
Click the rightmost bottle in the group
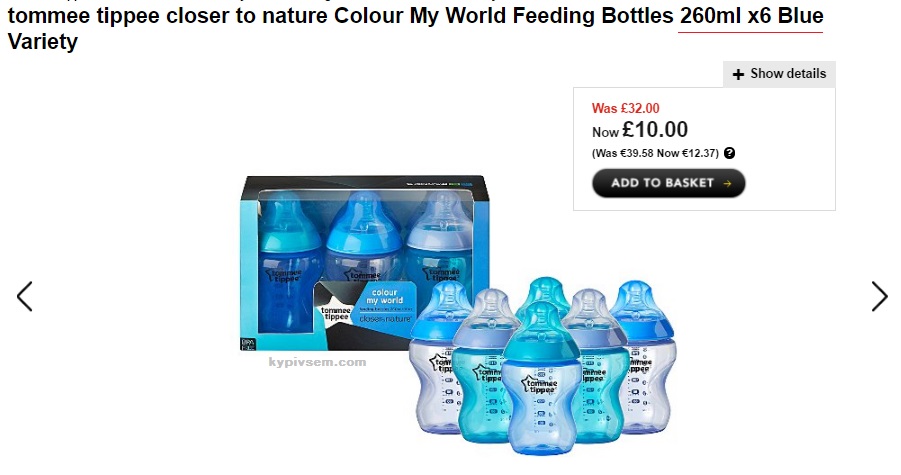[x=645, y=357]
